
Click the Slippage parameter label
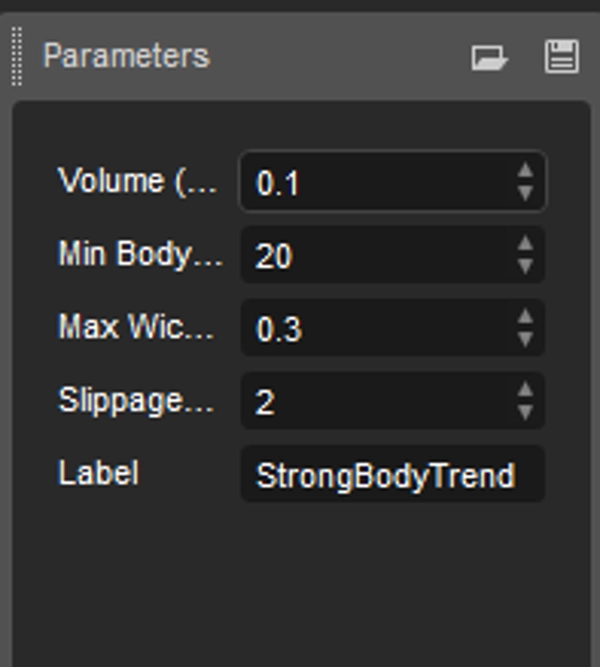point(136,400)
